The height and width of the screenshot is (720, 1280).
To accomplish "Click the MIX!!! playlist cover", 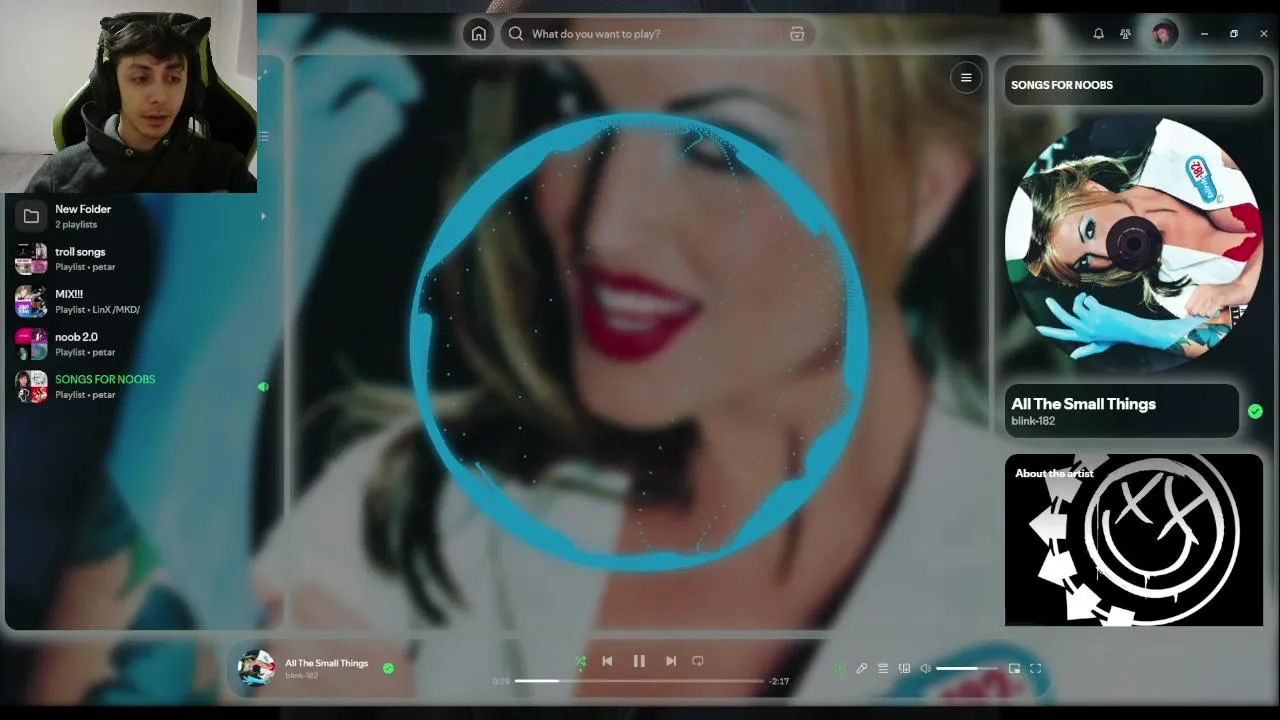I will point(31,301).
